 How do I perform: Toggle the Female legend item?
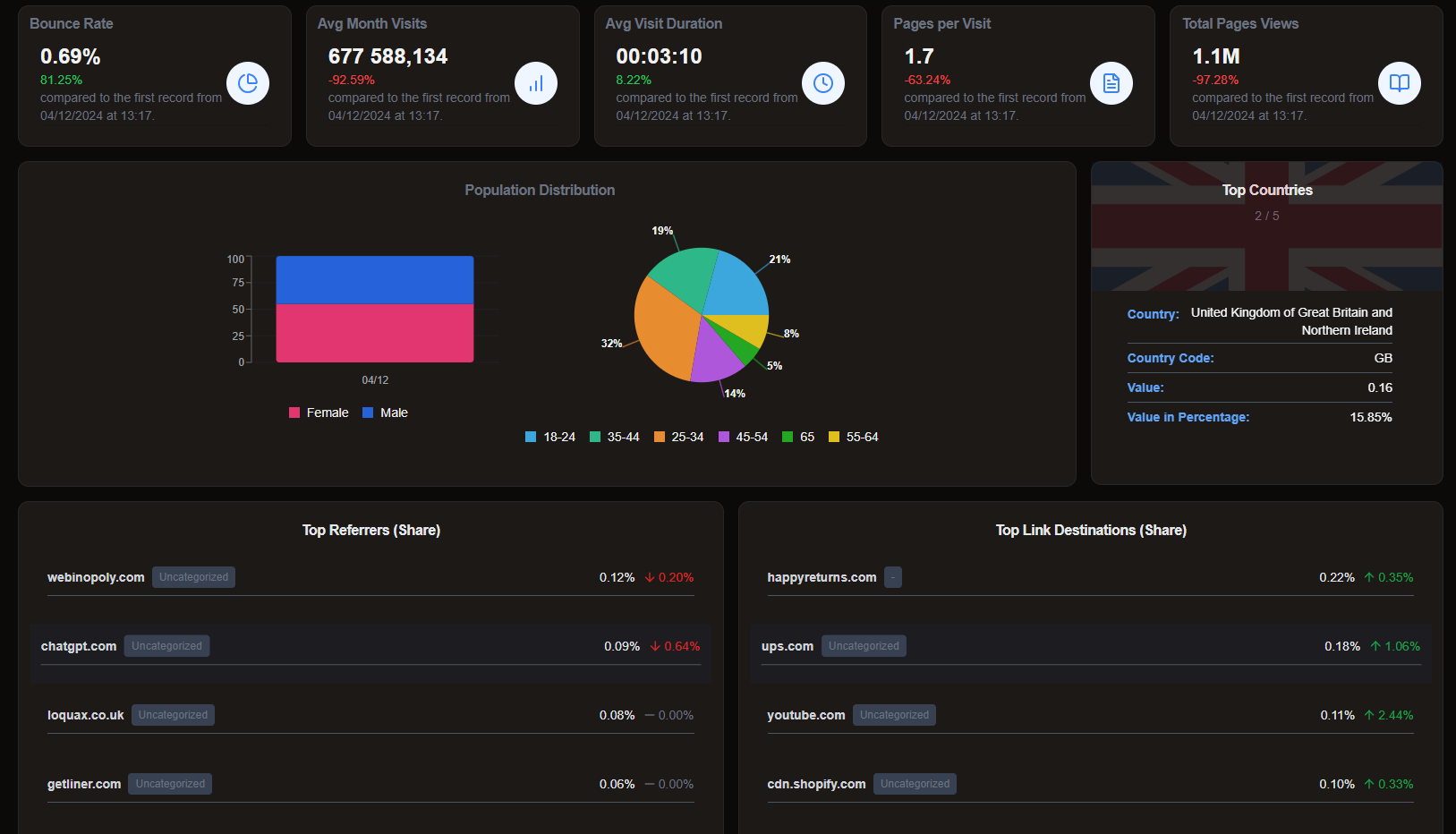tap(319, 413)
